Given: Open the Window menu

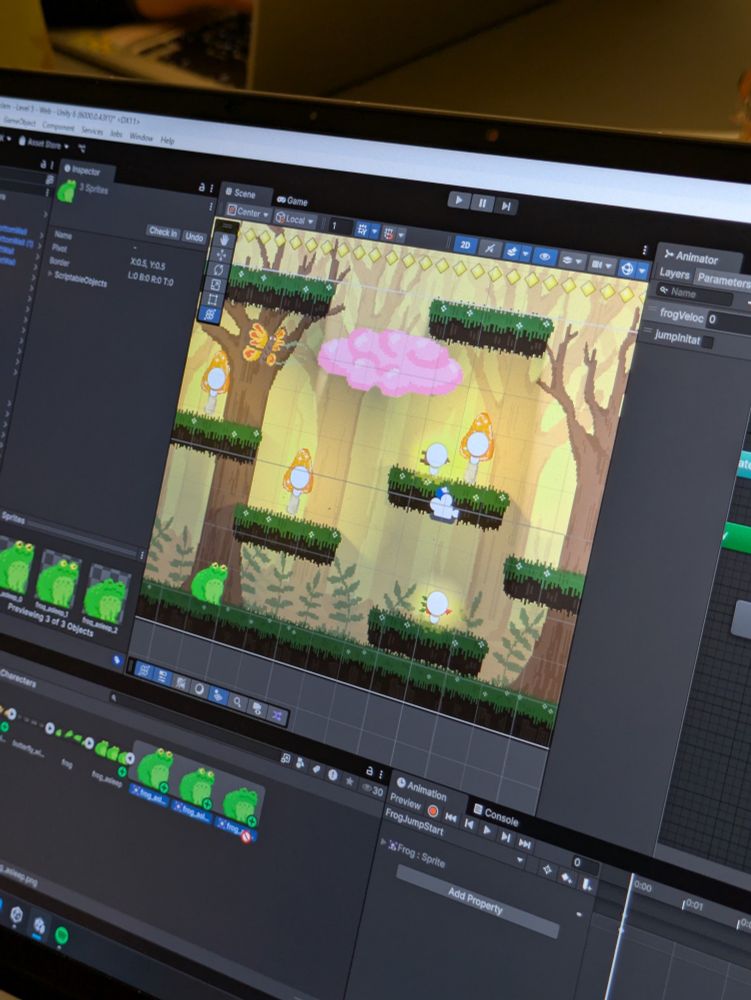Looking at the screenshot, I should 141,137.
